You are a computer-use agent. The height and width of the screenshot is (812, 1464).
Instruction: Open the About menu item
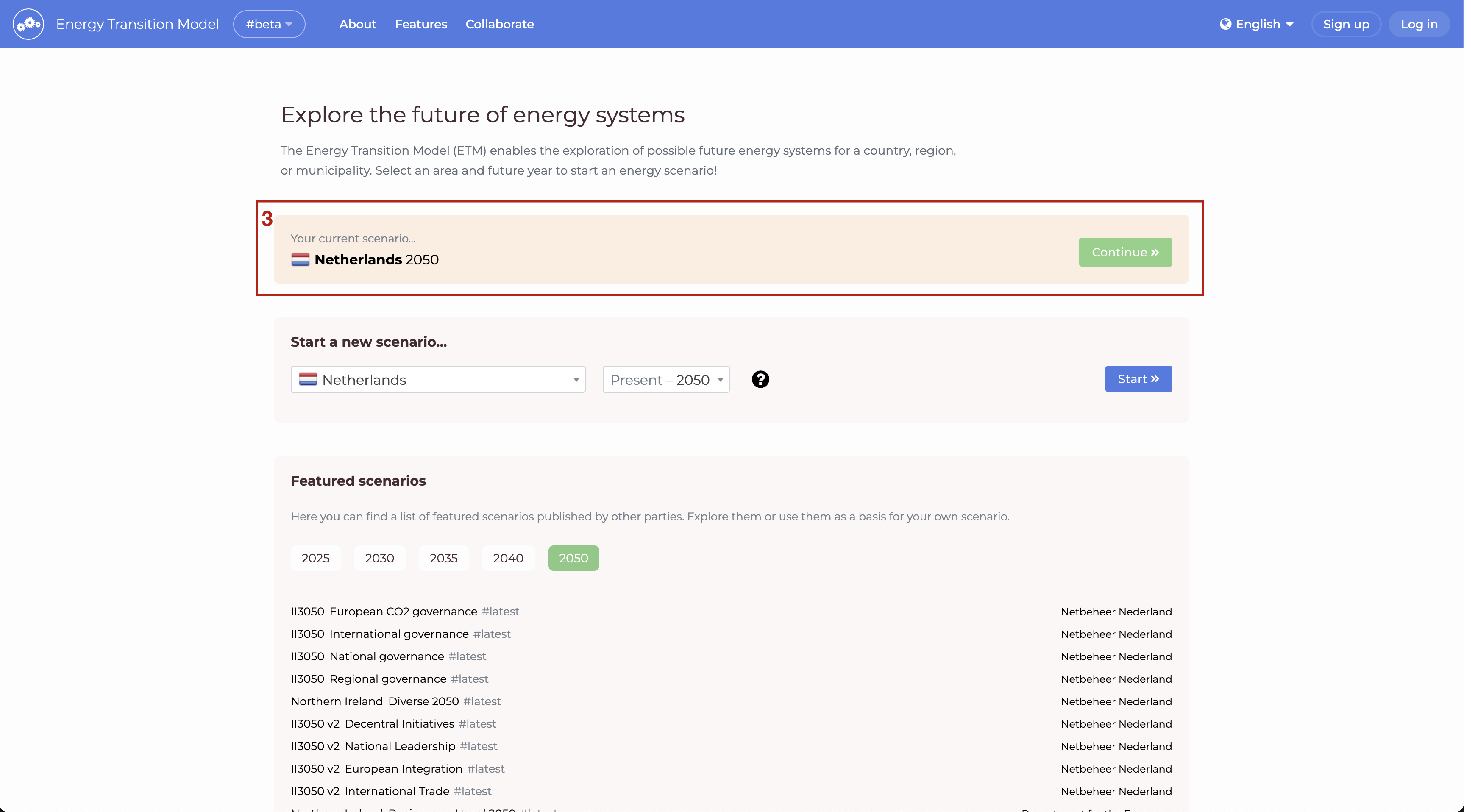click(357, 24)
